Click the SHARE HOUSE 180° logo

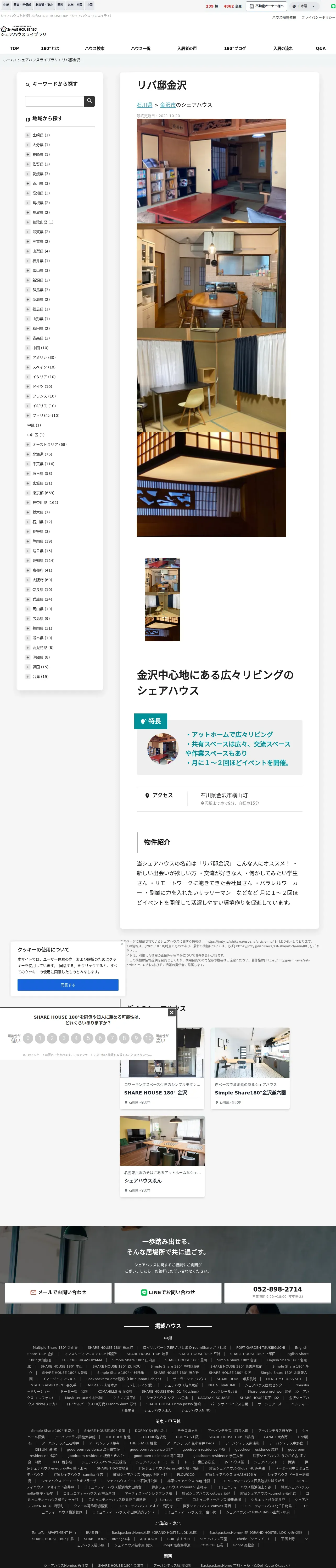(19, 28)
